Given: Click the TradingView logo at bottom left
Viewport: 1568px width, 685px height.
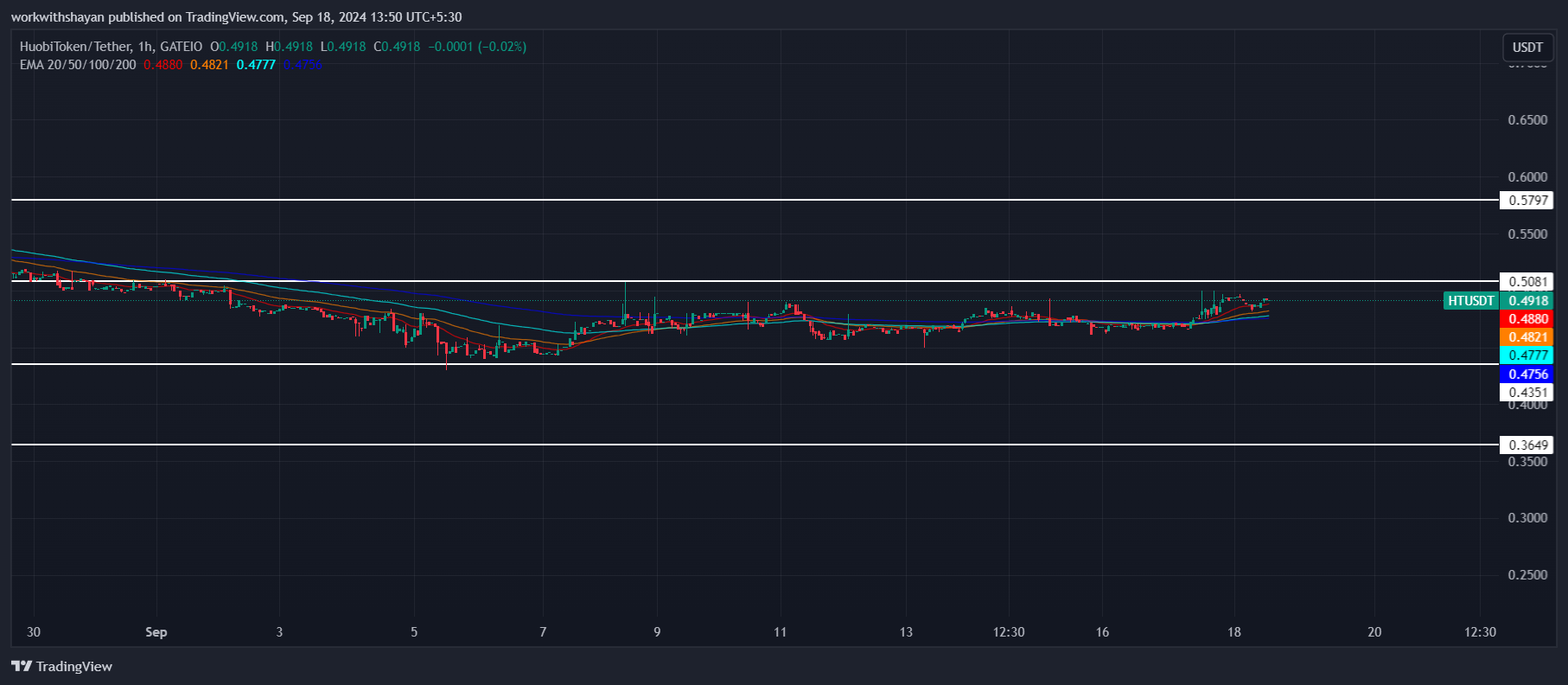Looking at the screenshot, I should [61, 666].
